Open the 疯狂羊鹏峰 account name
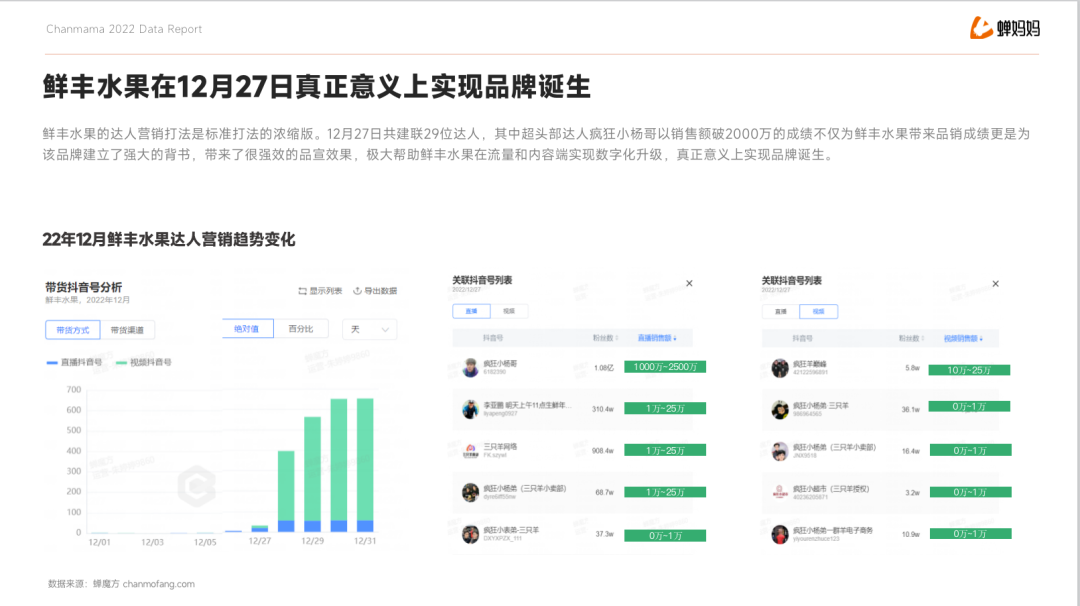The height and width of the screenshot is (606, 1080). click(x=809, y=364)
